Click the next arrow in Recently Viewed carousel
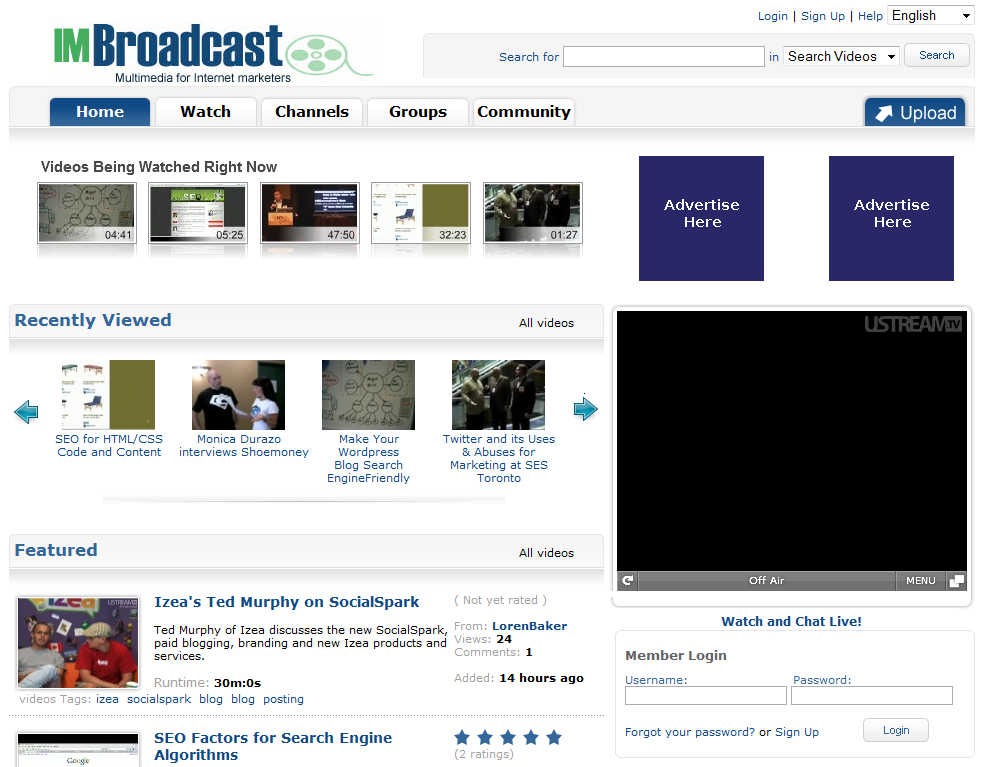Viewport: 985px width, 767px height. [x=586, y=409]
